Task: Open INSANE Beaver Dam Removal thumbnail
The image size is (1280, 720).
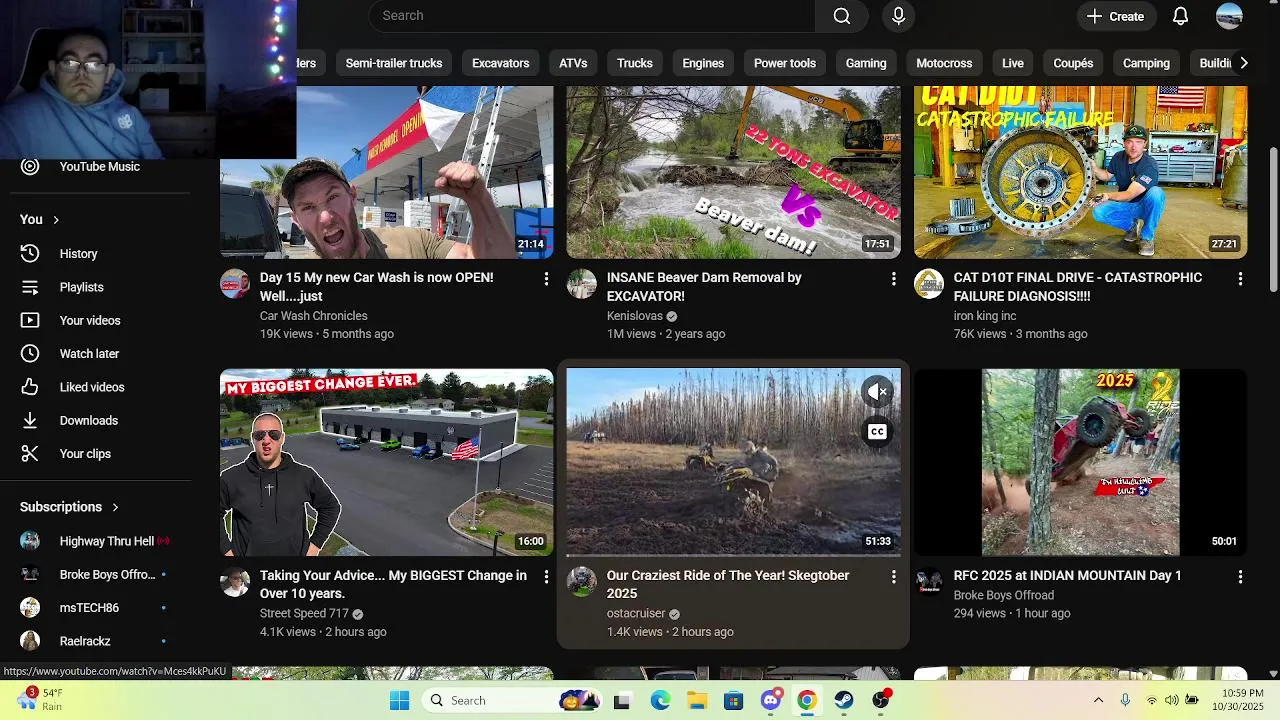Action: click(733, 172)
